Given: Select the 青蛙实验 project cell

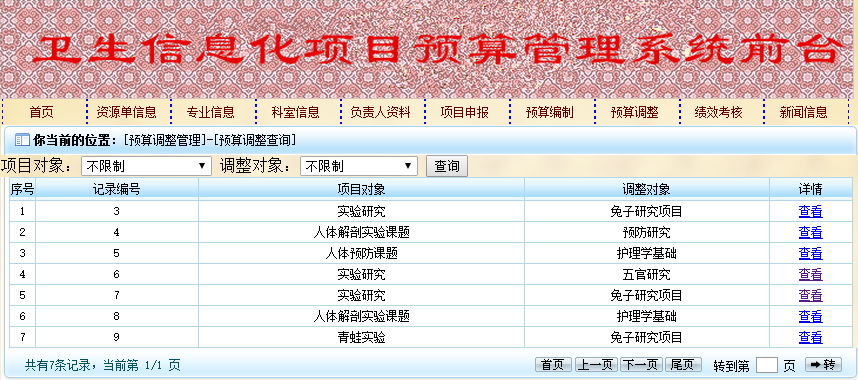Looking at the screenshot, I should pyautogui.click(x=361, y=337).
